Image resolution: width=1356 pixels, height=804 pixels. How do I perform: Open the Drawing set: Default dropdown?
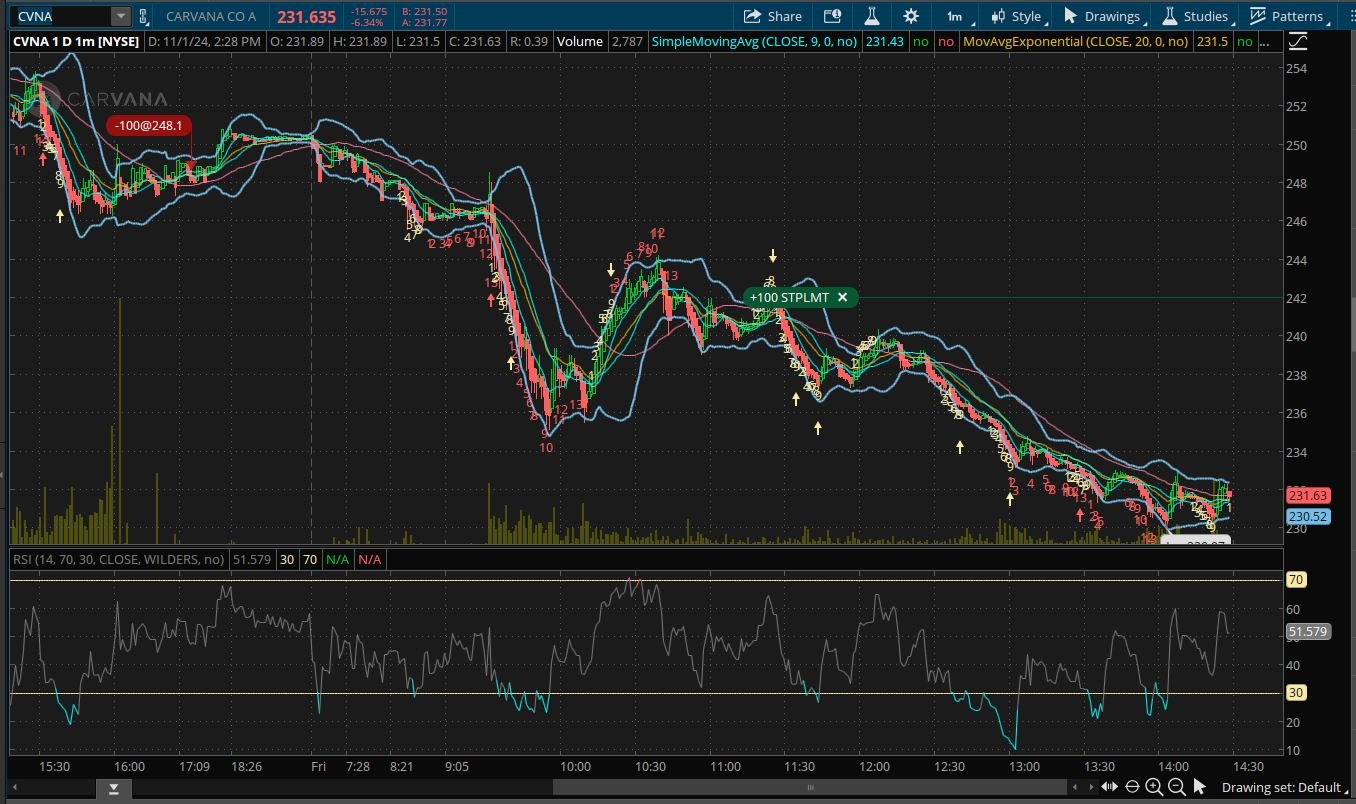pyautogui.click(x=1283, y=787)
